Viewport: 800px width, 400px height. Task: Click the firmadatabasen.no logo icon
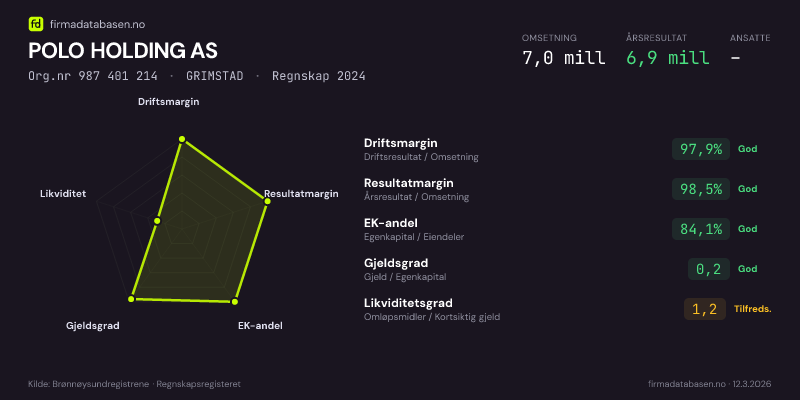(x=36, y=24)
